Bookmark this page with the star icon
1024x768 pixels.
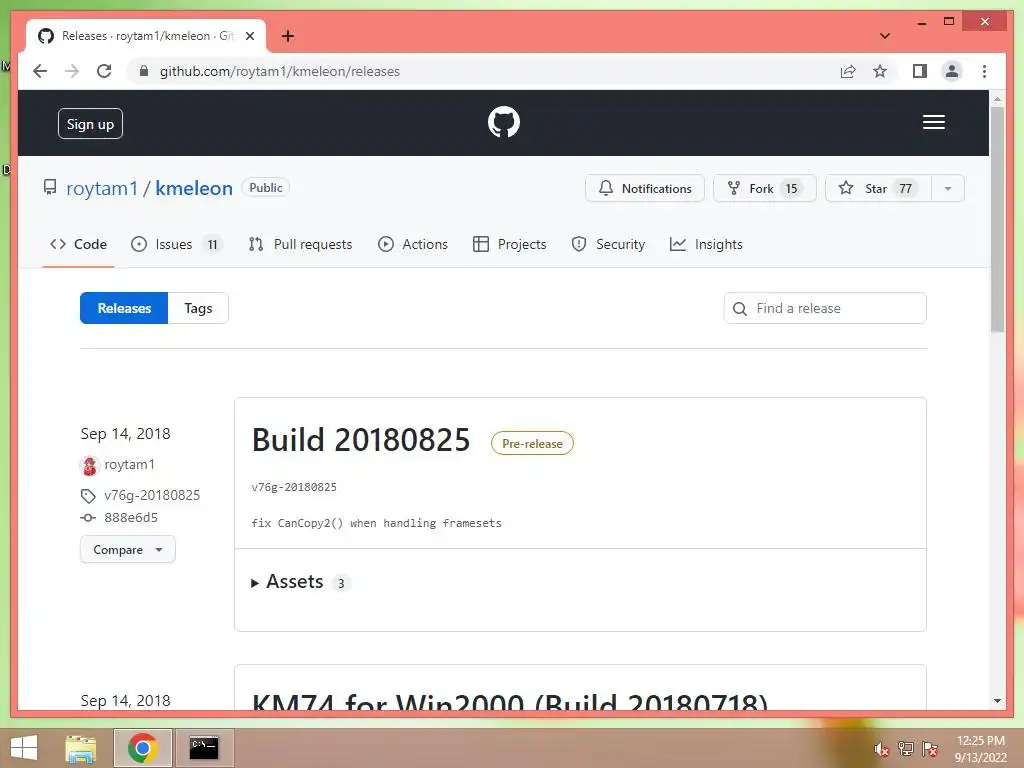(x=880, y=71)
